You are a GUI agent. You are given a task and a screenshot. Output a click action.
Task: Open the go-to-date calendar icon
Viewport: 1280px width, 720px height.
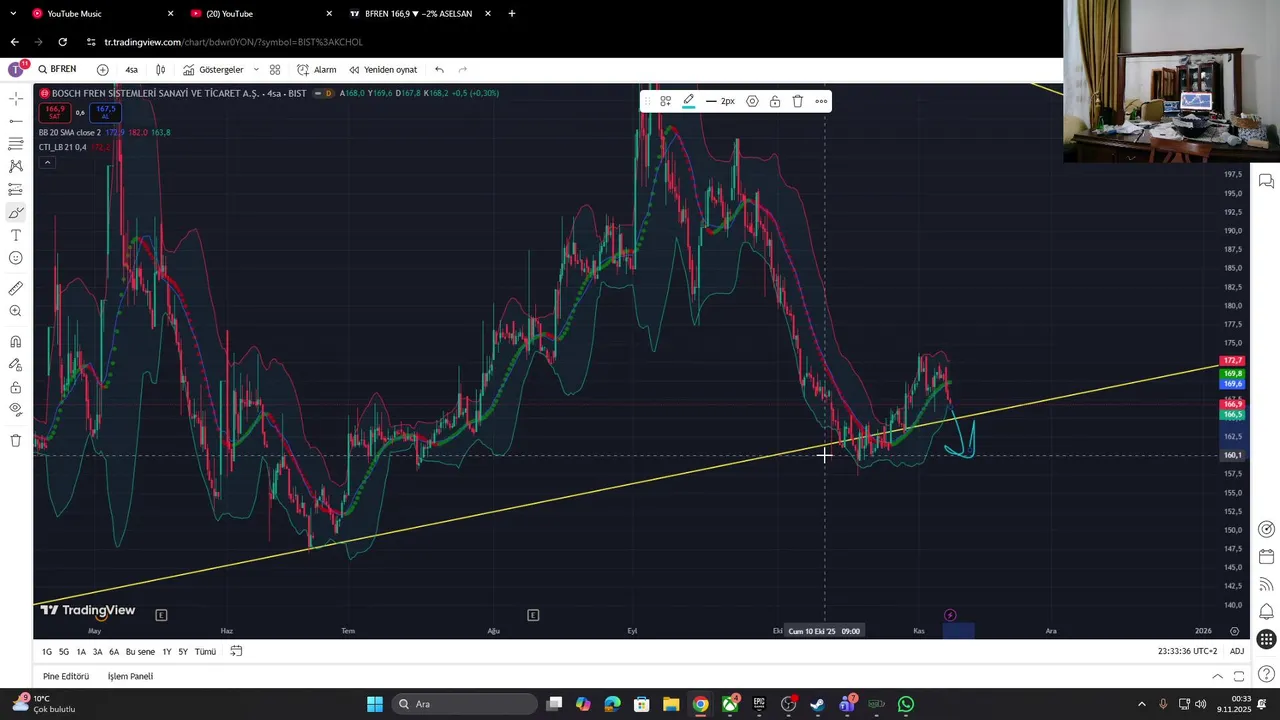[236, 651]
